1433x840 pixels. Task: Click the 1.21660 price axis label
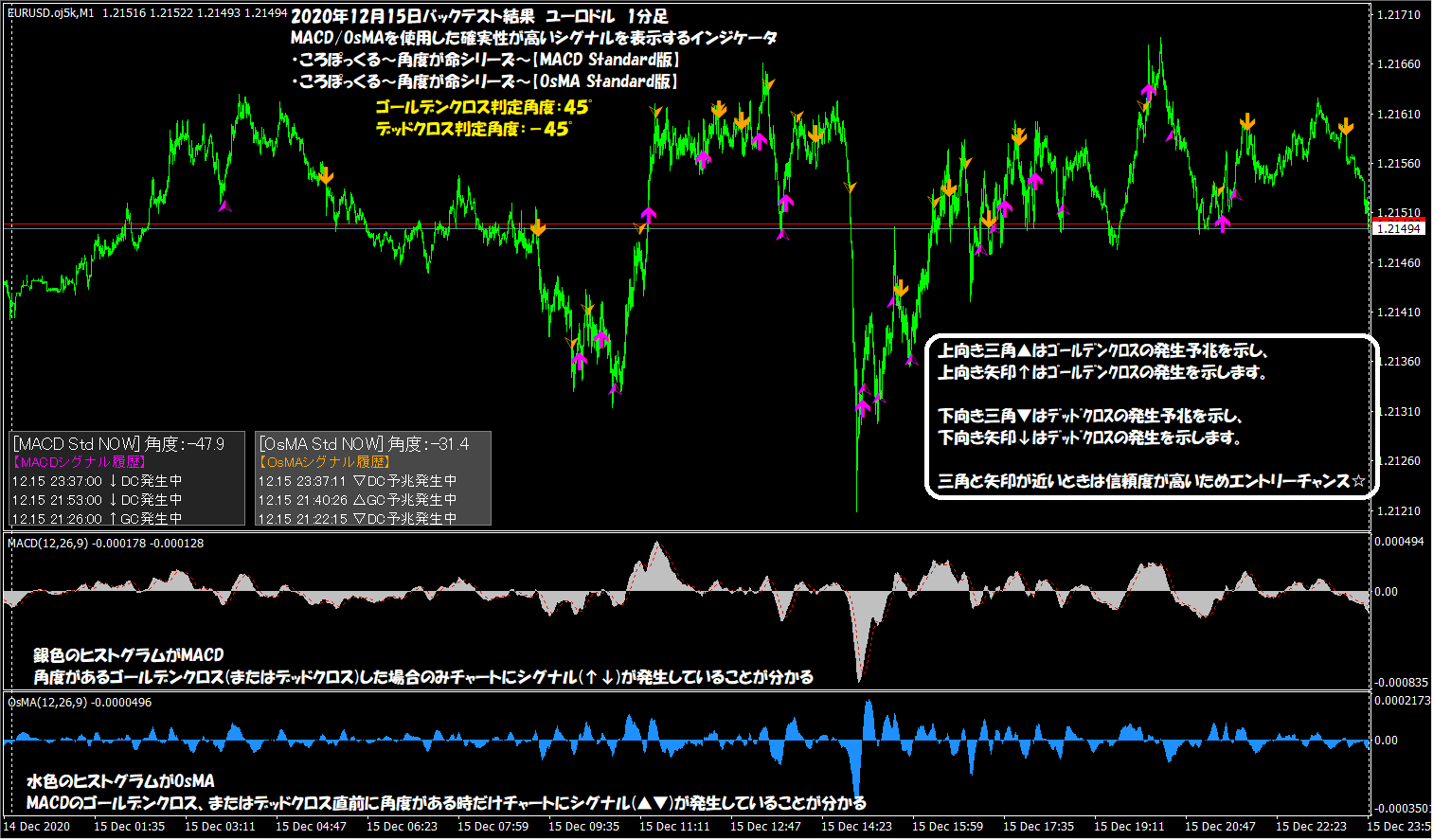click(1398, 64)
